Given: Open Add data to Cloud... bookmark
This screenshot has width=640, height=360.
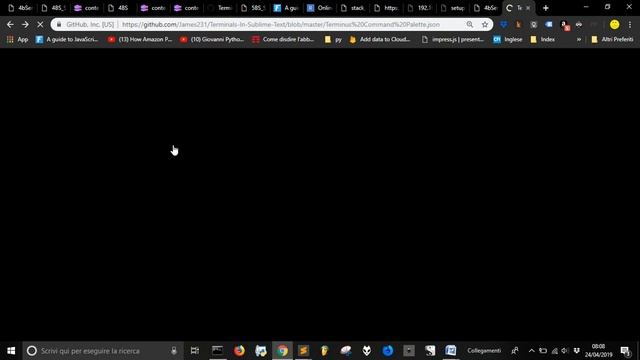Looking at the screenshot, I should pyautogui.click(x=380, y=39).
